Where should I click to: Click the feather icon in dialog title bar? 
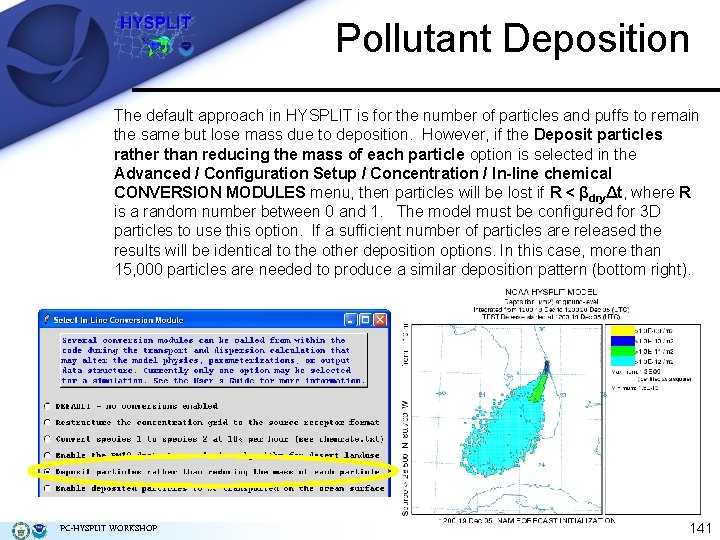click(46, 319)
